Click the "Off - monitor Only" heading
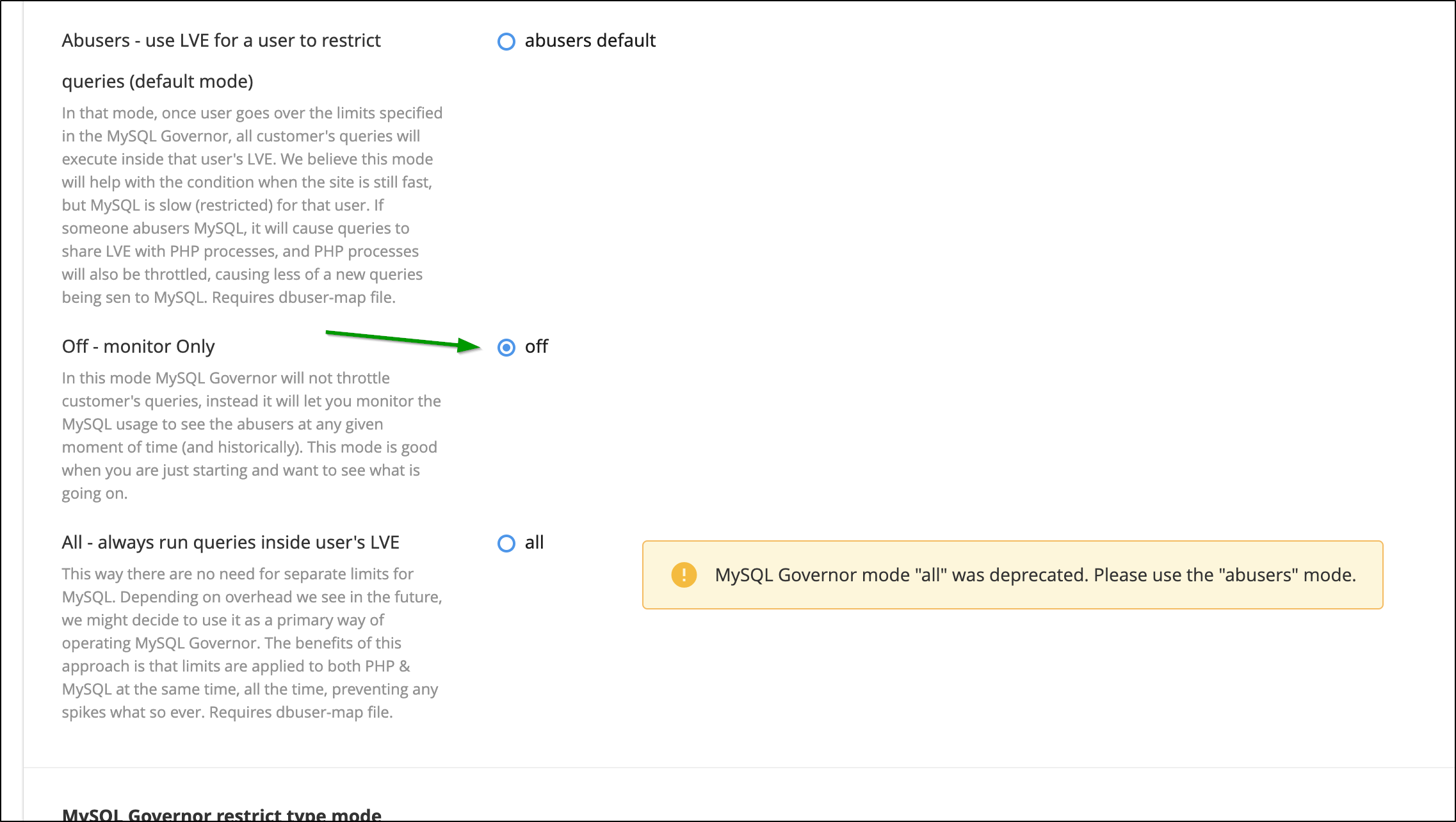The height and width of the screenshot is (822, 1456). click(x=138, y=347)
